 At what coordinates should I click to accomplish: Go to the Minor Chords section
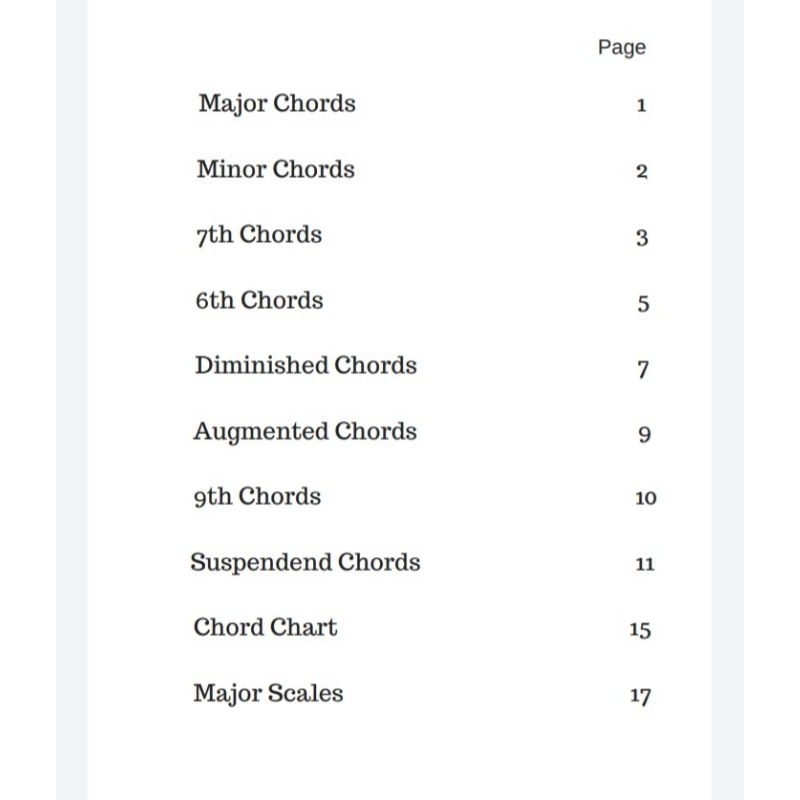point(275,170)
